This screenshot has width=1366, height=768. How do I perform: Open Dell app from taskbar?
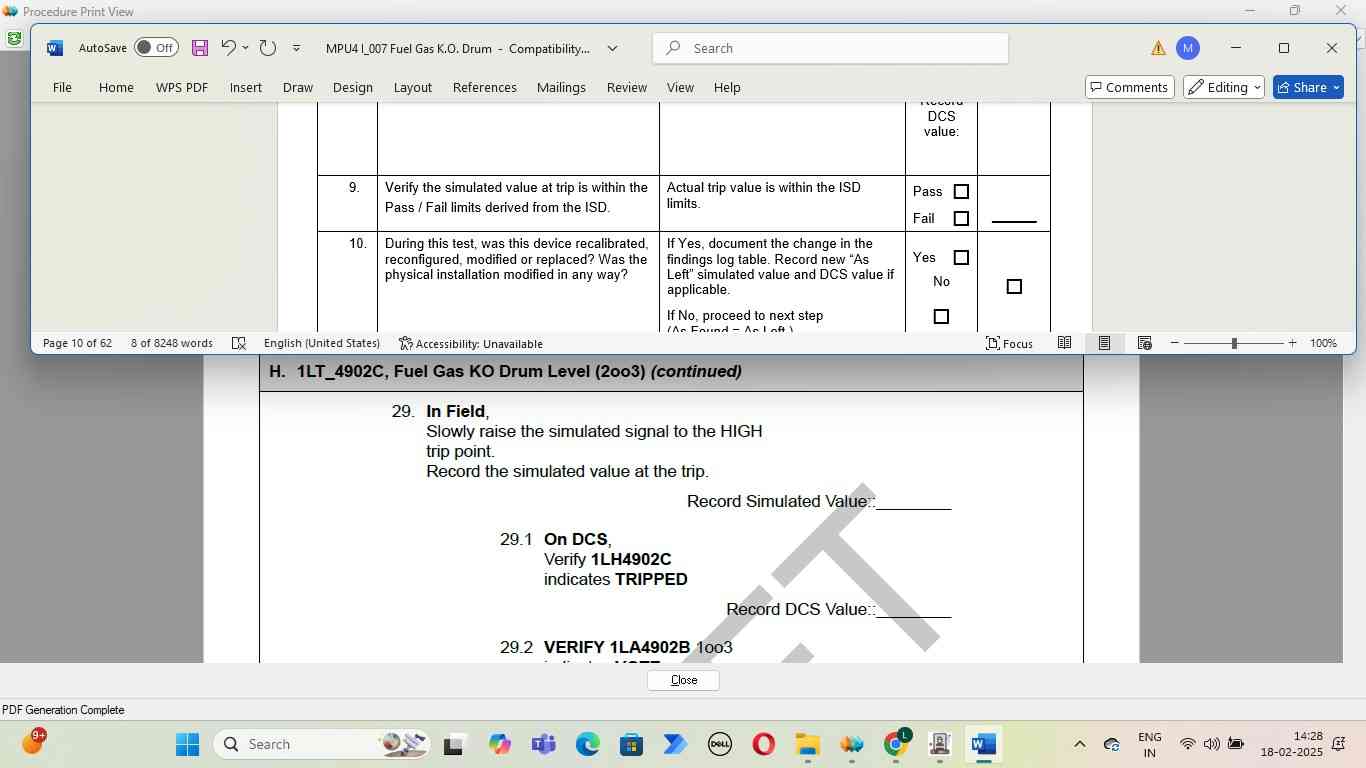(719, 744)
